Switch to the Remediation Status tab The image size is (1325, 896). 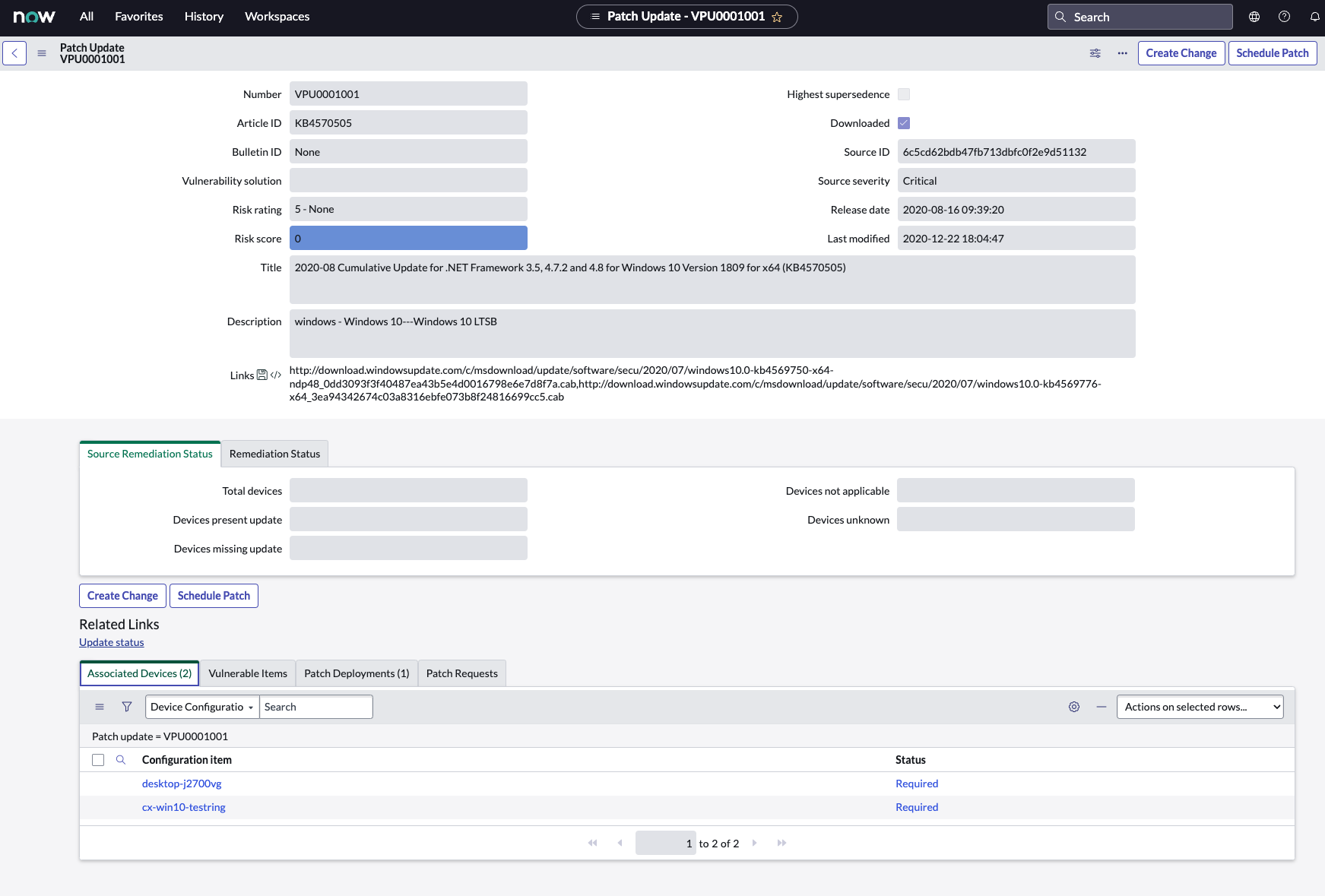(x=274, y=454)
